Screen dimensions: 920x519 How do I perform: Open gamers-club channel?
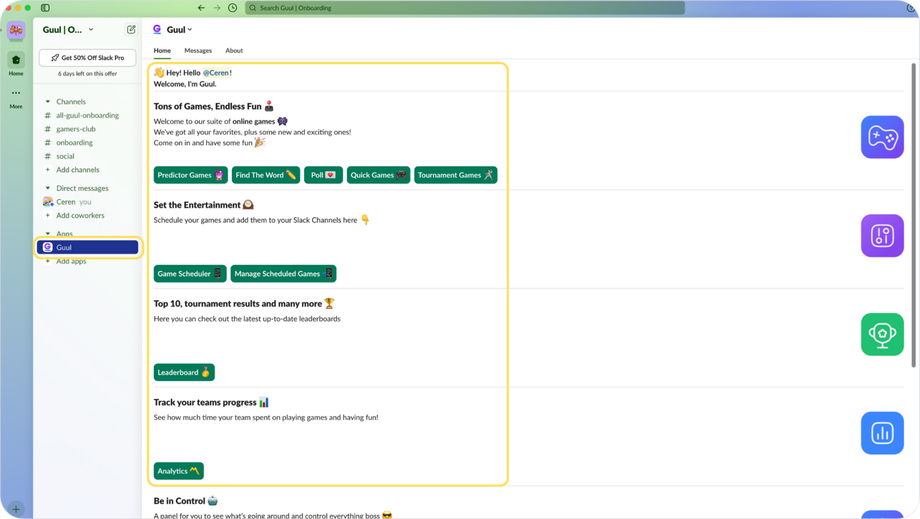coord(76,129)
